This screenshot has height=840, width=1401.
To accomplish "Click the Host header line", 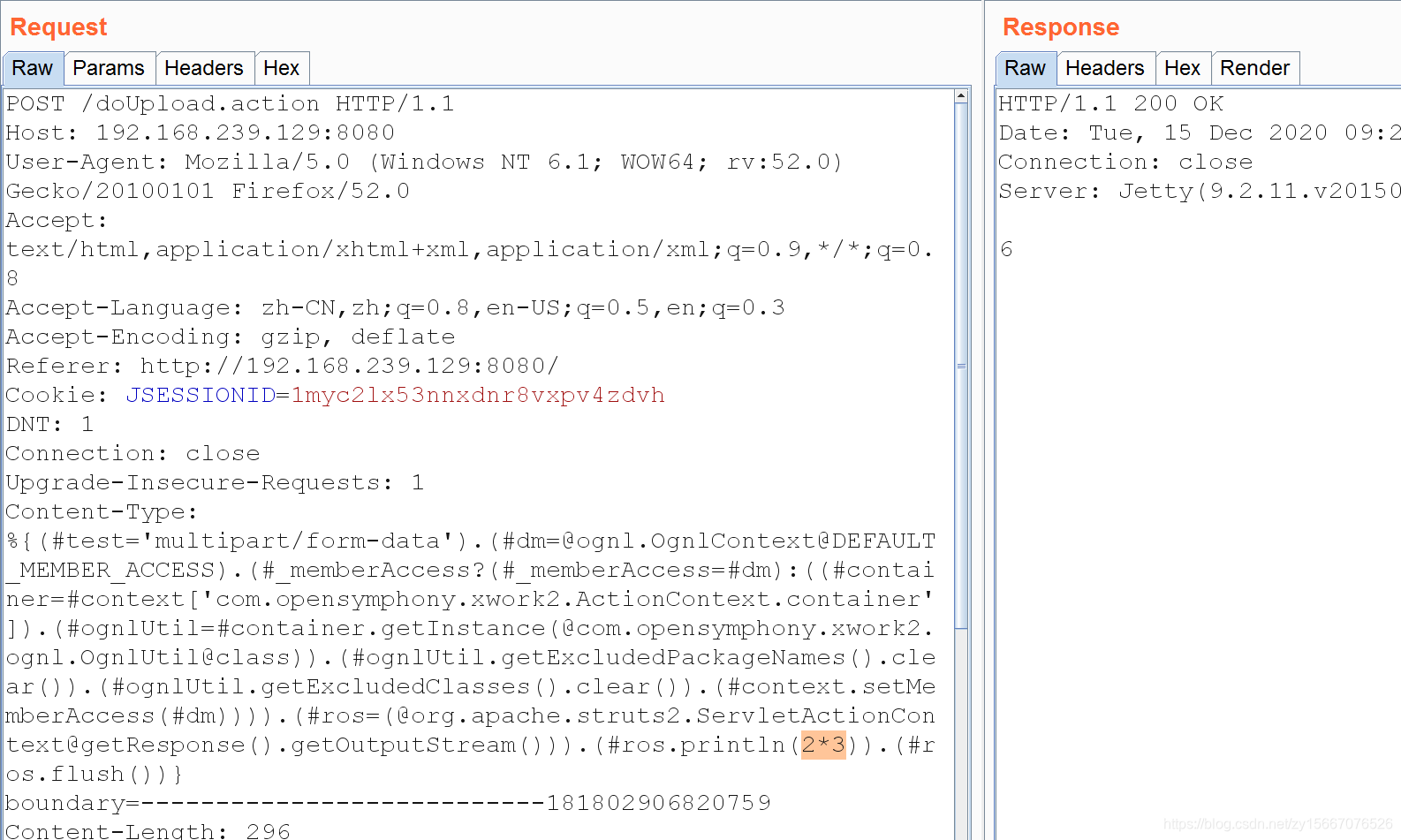I will pos(201,132).
